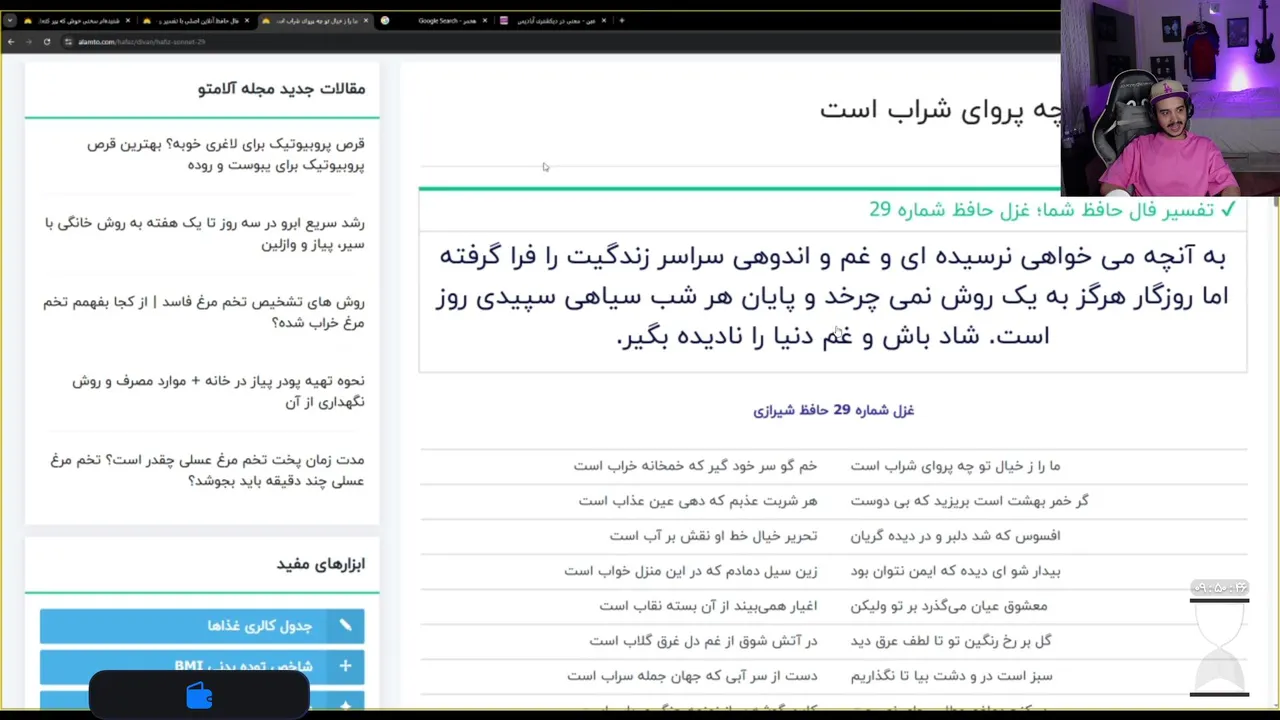Switch to the فال حافظ آنلاین tab

pos(194,20)
